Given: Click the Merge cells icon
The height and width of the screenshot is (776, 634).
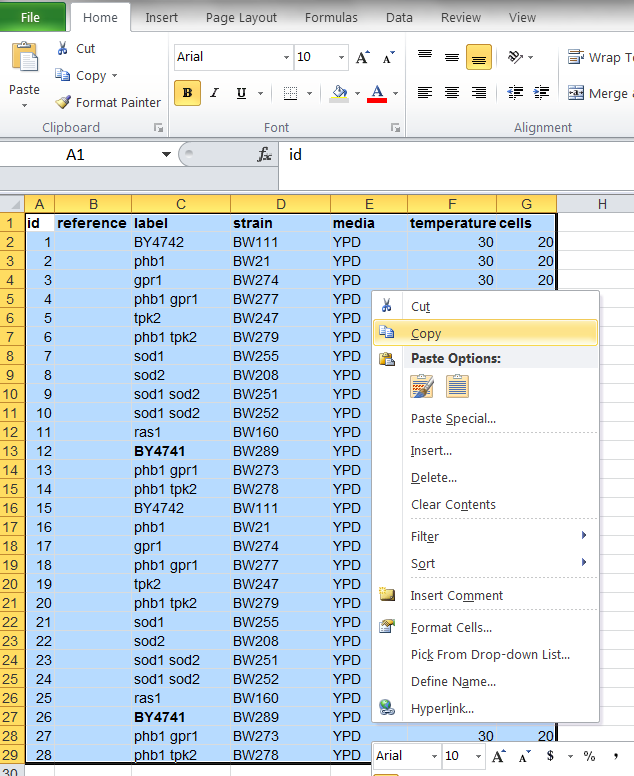Looking at the screenshot, I should coord(576,93).
